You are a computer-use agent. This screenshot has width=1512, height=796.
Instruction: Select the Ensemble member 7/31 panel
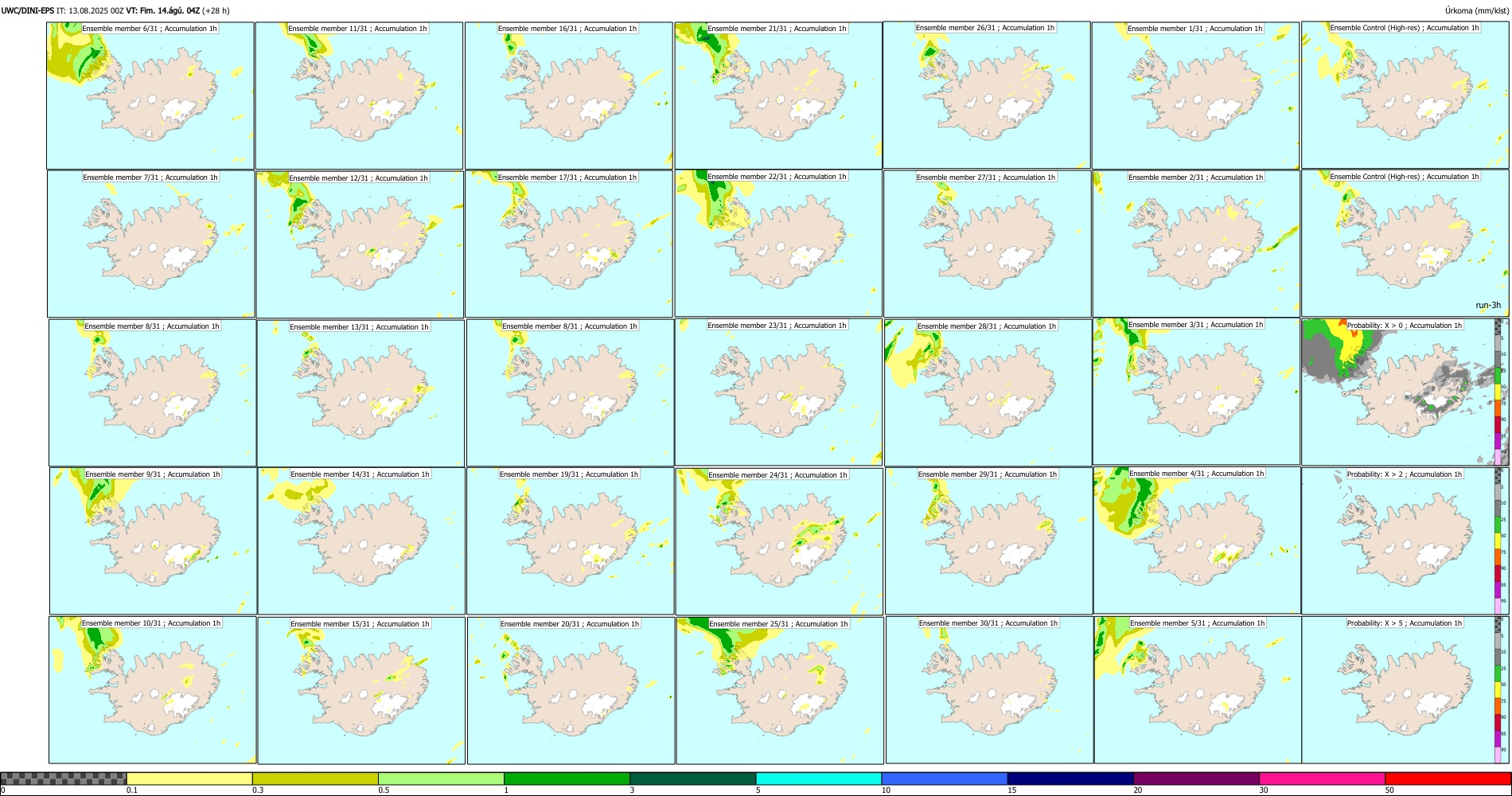tap(151, 244)
